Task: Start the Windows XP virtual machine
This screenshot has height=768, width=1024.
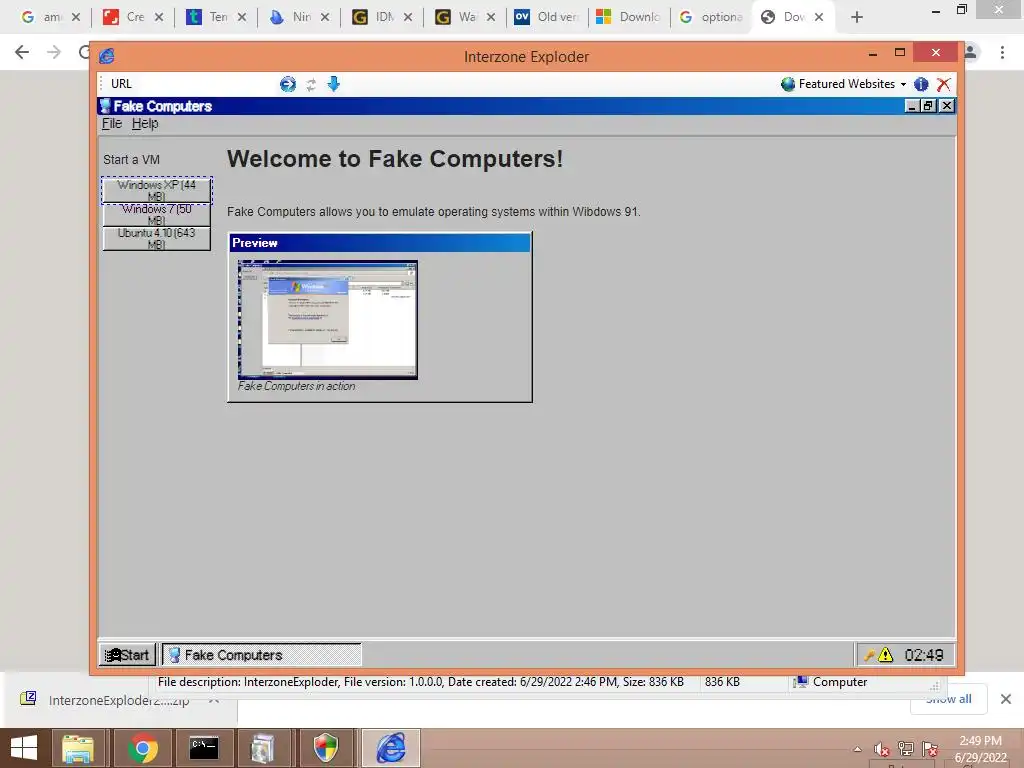Action: (x=157, y=191)
